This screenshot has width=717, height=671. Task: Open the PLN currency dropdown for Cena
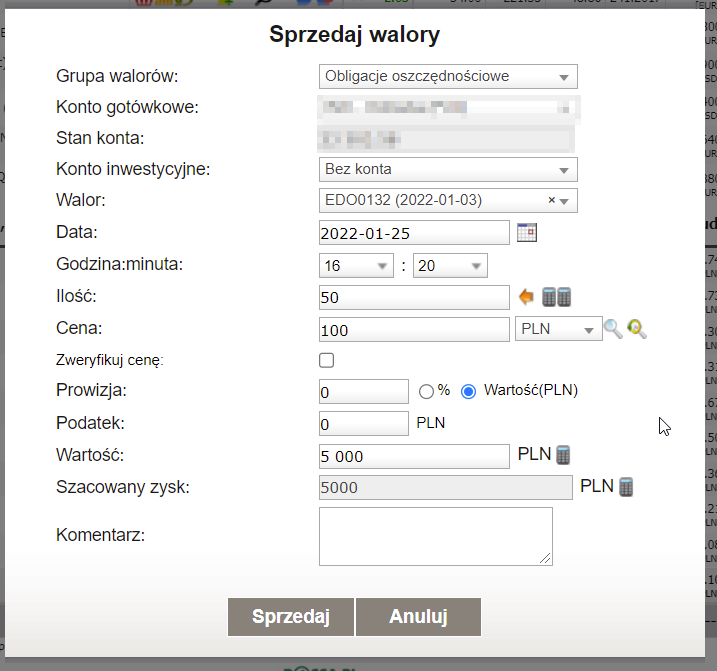pos(558,329)
